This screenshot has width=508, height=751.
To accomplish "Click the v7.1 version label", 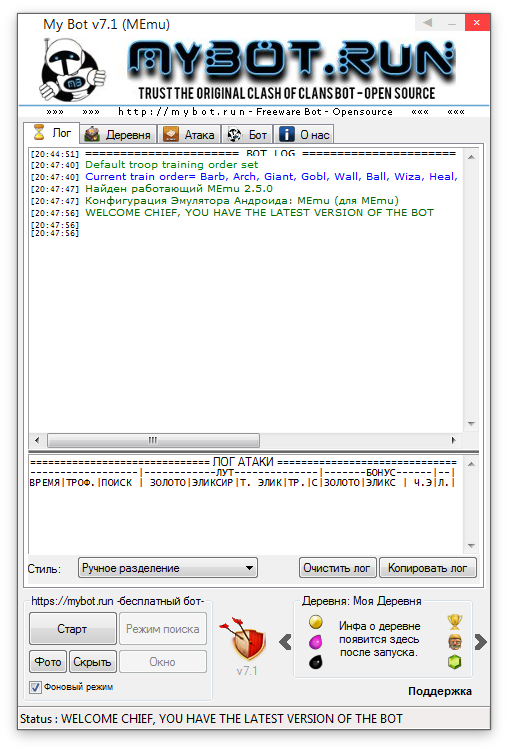I will tap(247, 671).
